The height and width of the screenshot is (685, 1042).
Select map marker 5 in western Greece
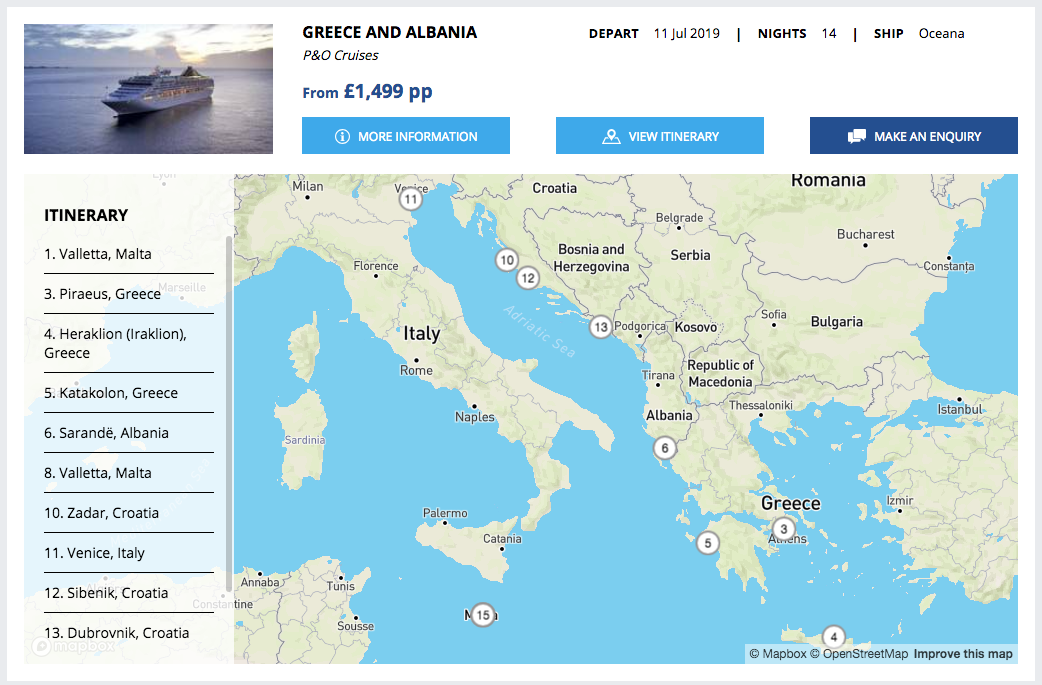pyautogui.click(x=708, y=543)
